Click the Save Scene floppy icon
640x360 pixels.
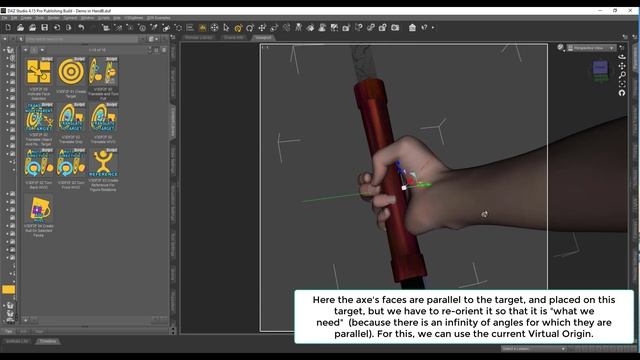44,27
